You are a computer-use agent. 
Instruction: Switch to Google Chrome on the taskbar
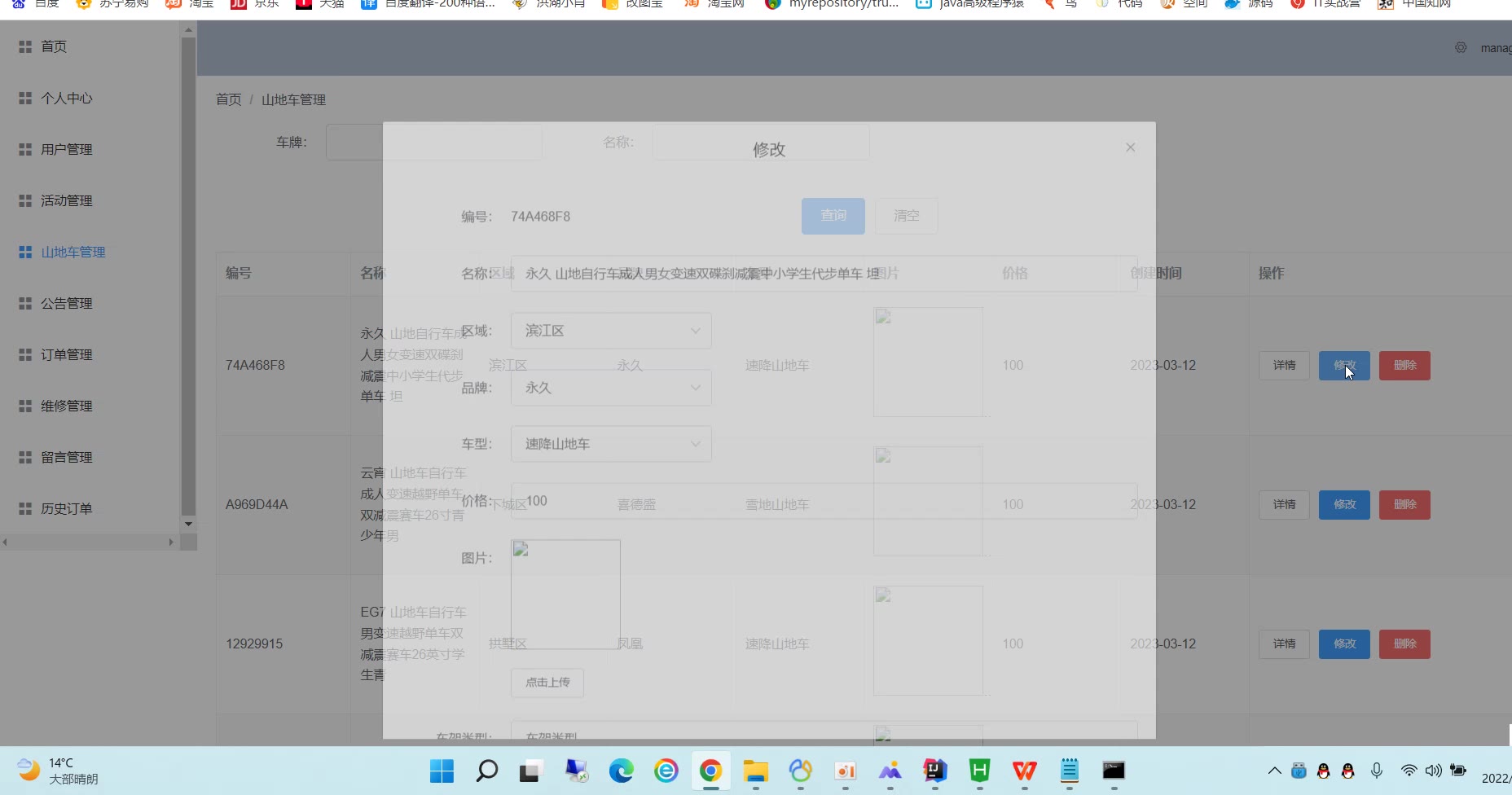pyautogui.click(x=710, y=771)
